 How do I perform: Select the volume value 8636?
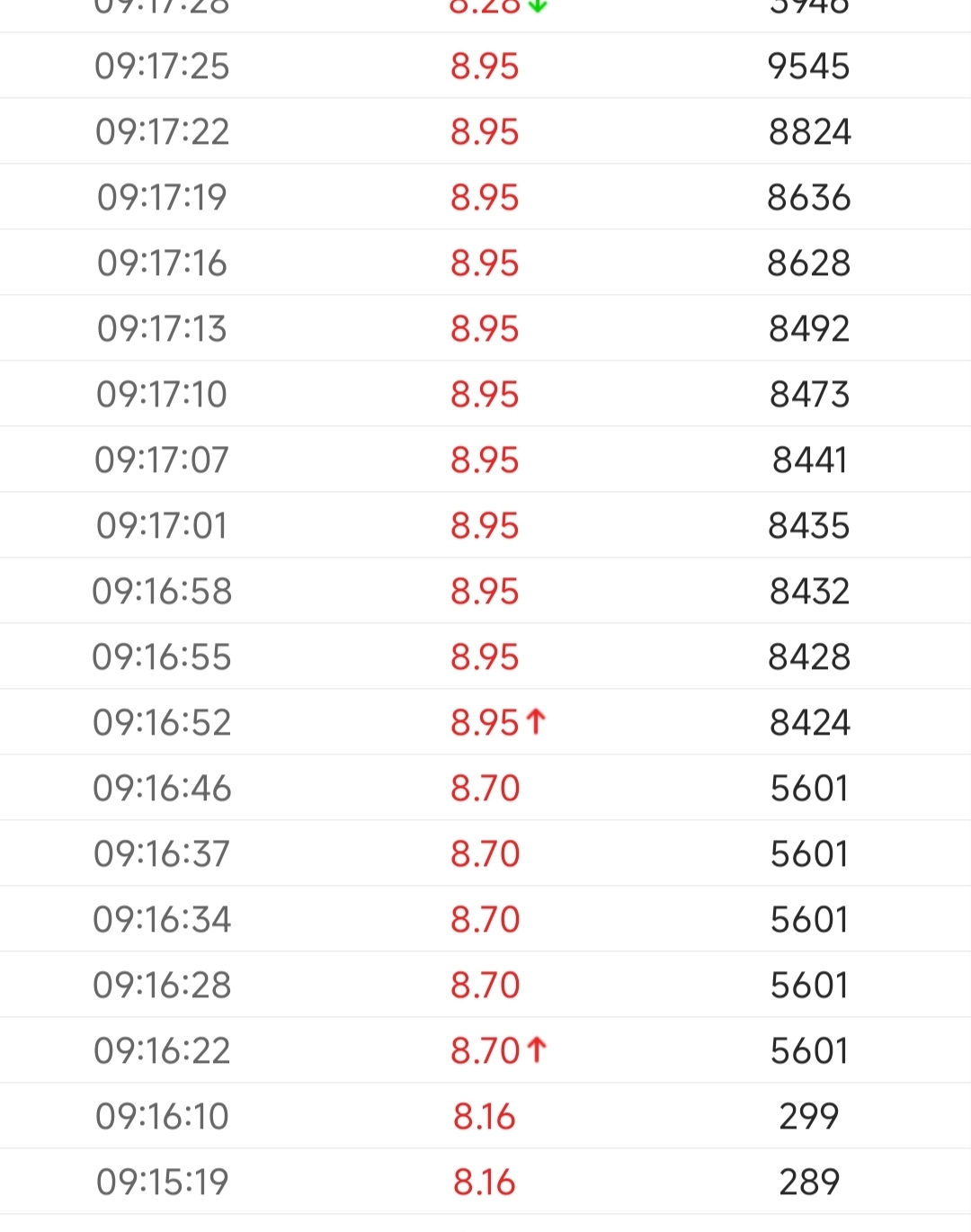(808, 198)
